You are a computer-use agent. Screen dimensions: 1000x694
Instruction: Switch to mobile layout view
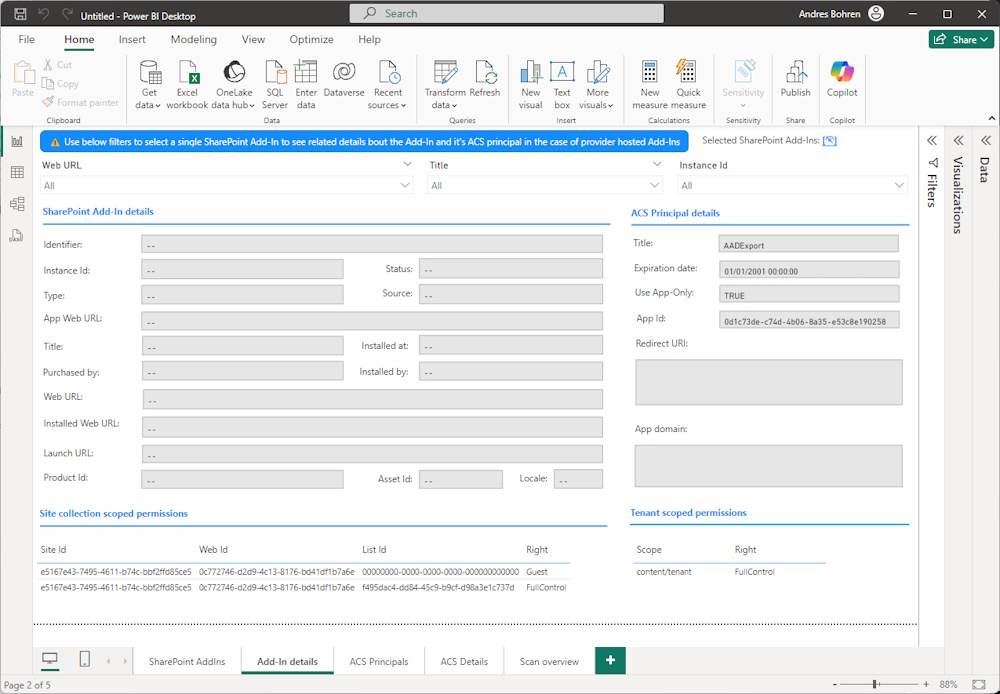pyautogui.click(x=85, y=660)
